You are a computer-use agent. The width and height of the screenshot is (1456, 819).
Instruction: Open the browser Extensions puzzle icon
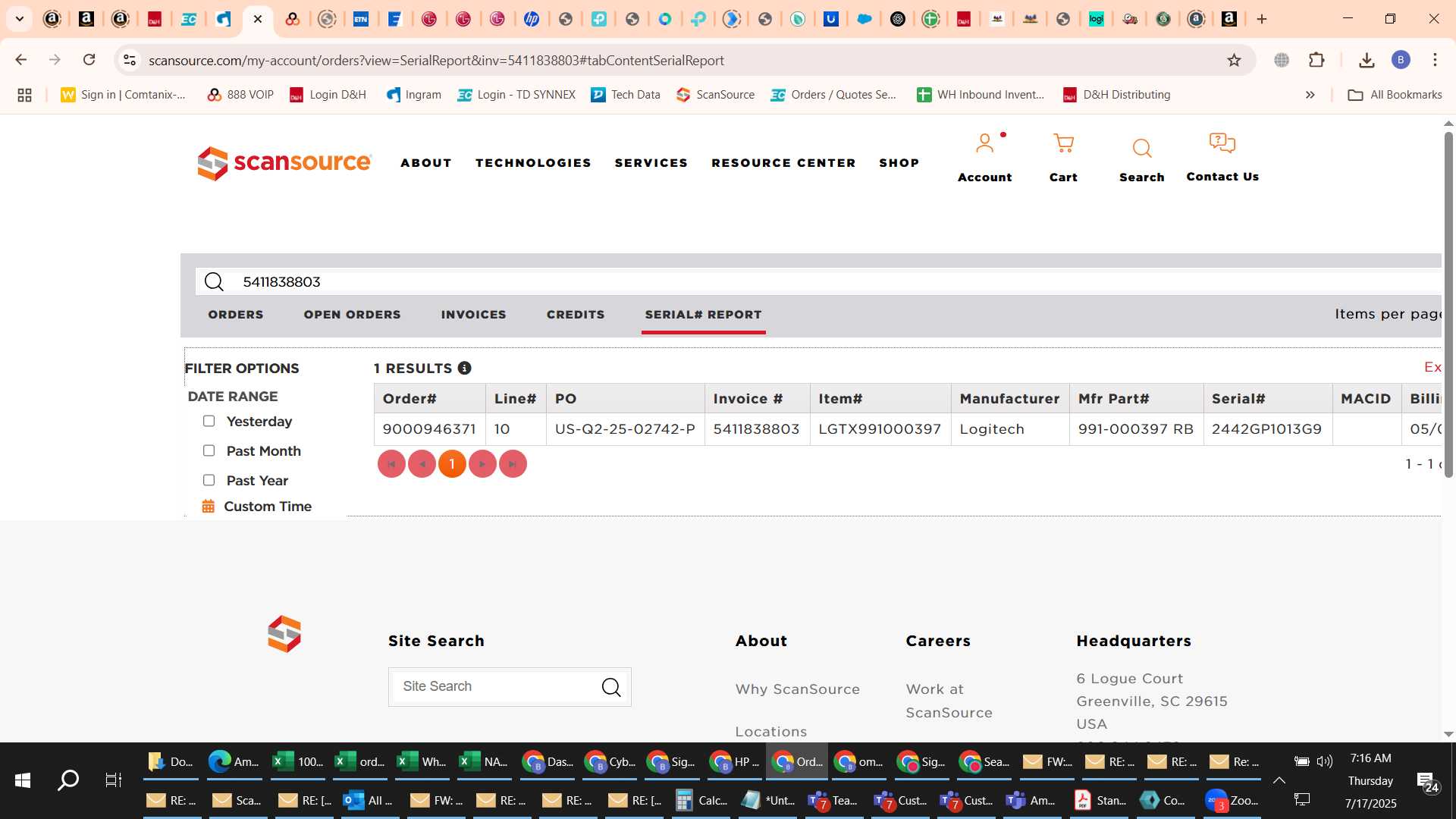coord(1316,60)
